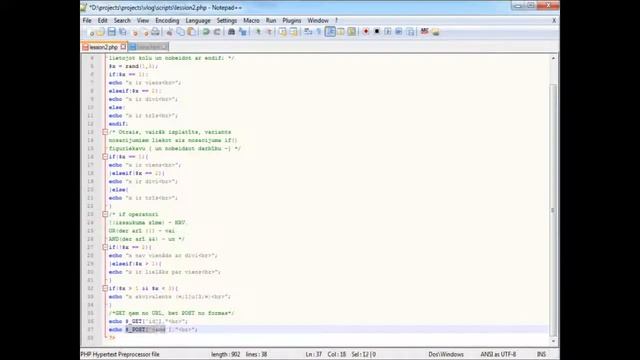640x360 pixels.
Task: Click the Paste clipboard icon
Action: coord(191,32)
